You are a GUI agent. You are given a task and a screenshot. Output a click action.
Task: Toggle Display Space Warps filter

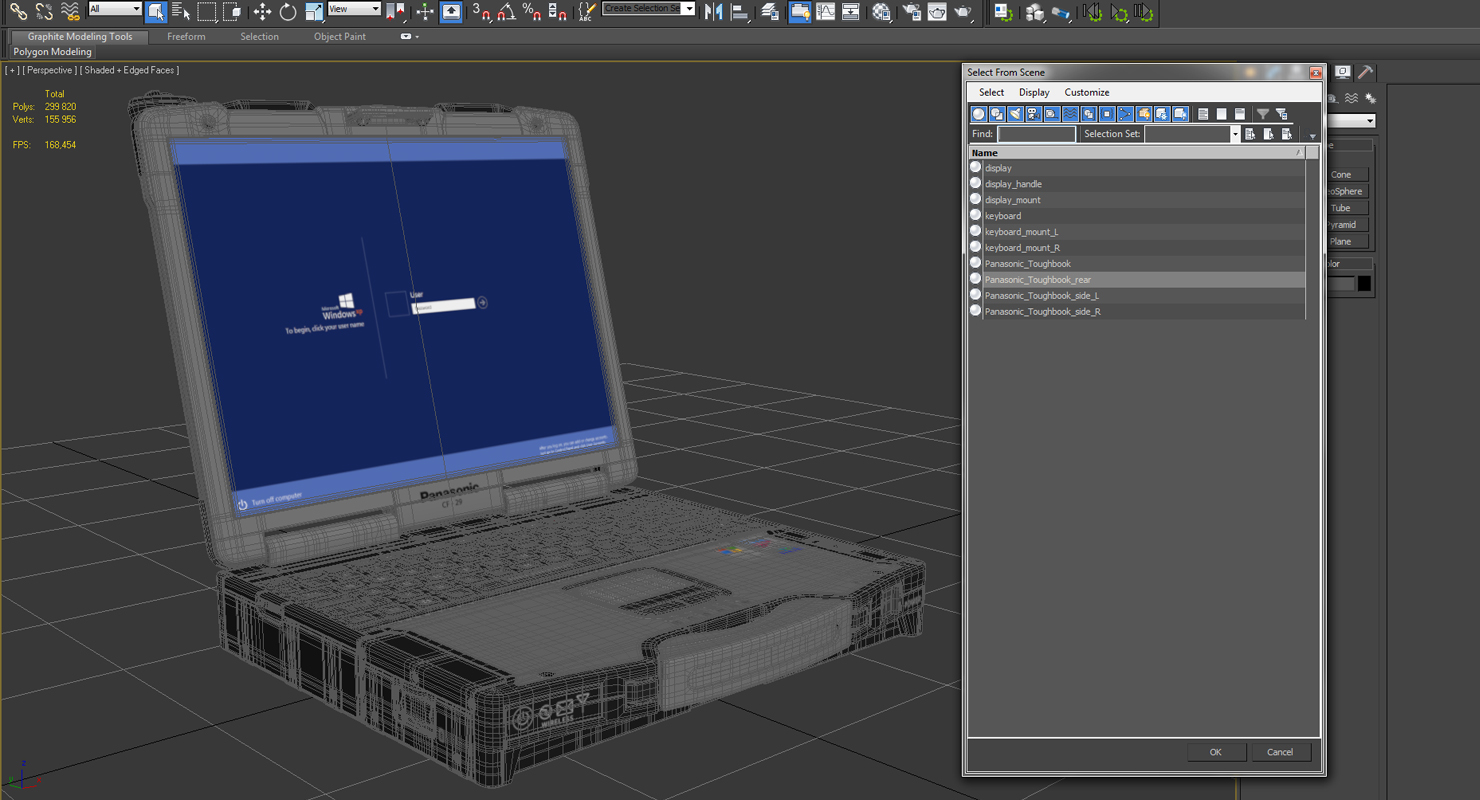pyautogui.click(x=1070, y=114)
